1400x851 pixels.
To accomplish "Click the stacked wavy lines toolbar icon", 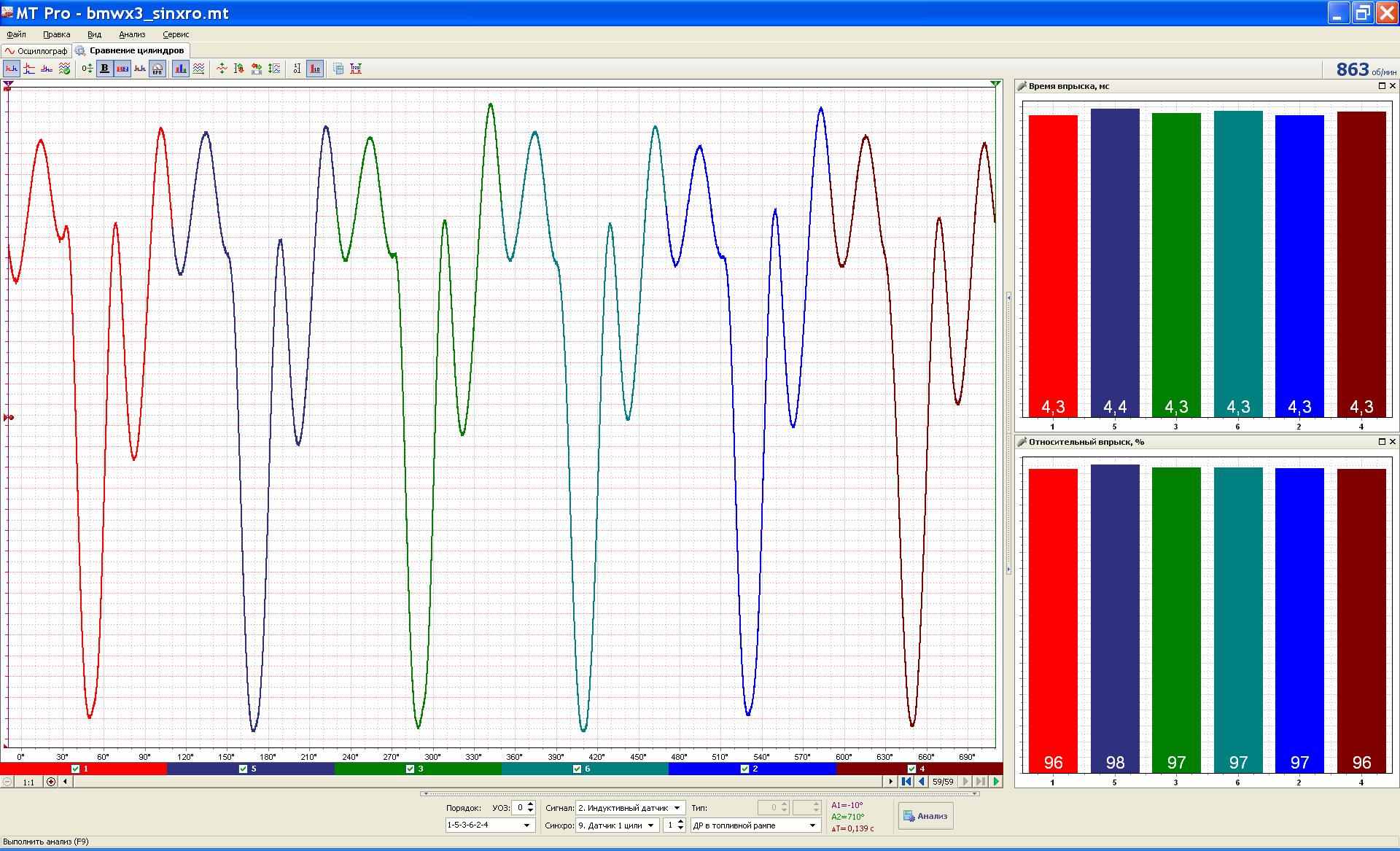I will [x=198, y=69].
